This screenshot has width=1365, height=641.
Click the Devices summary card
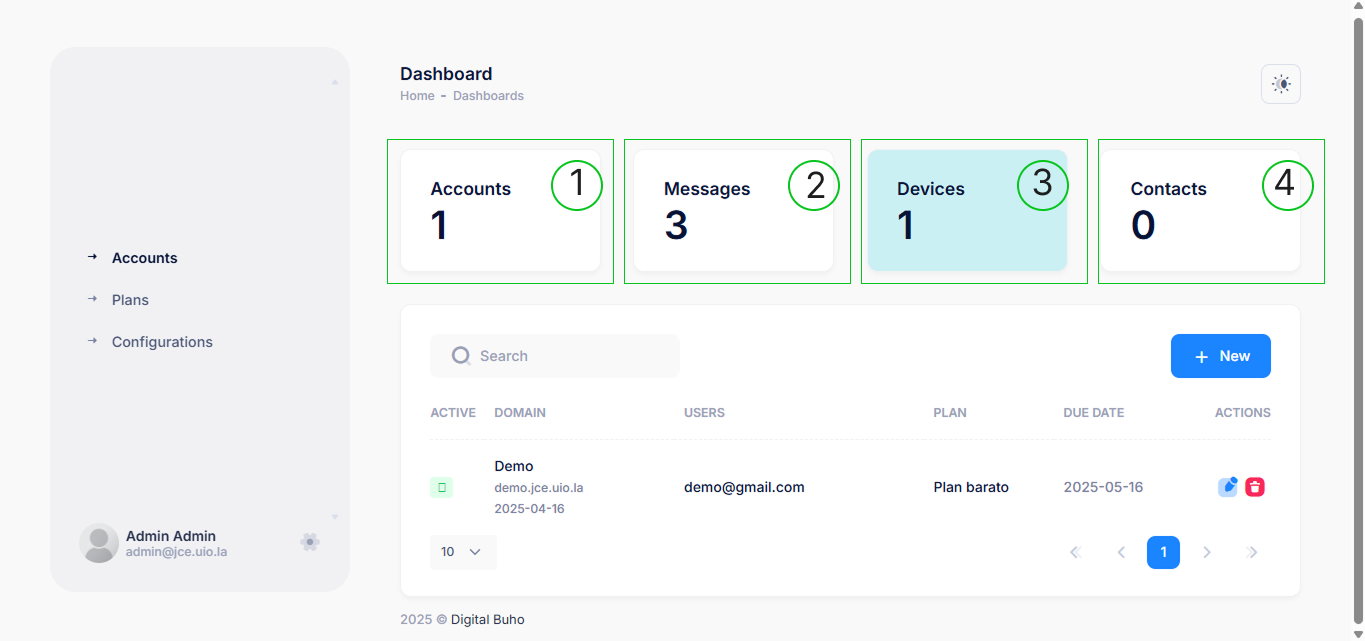[x=966, y=211]
